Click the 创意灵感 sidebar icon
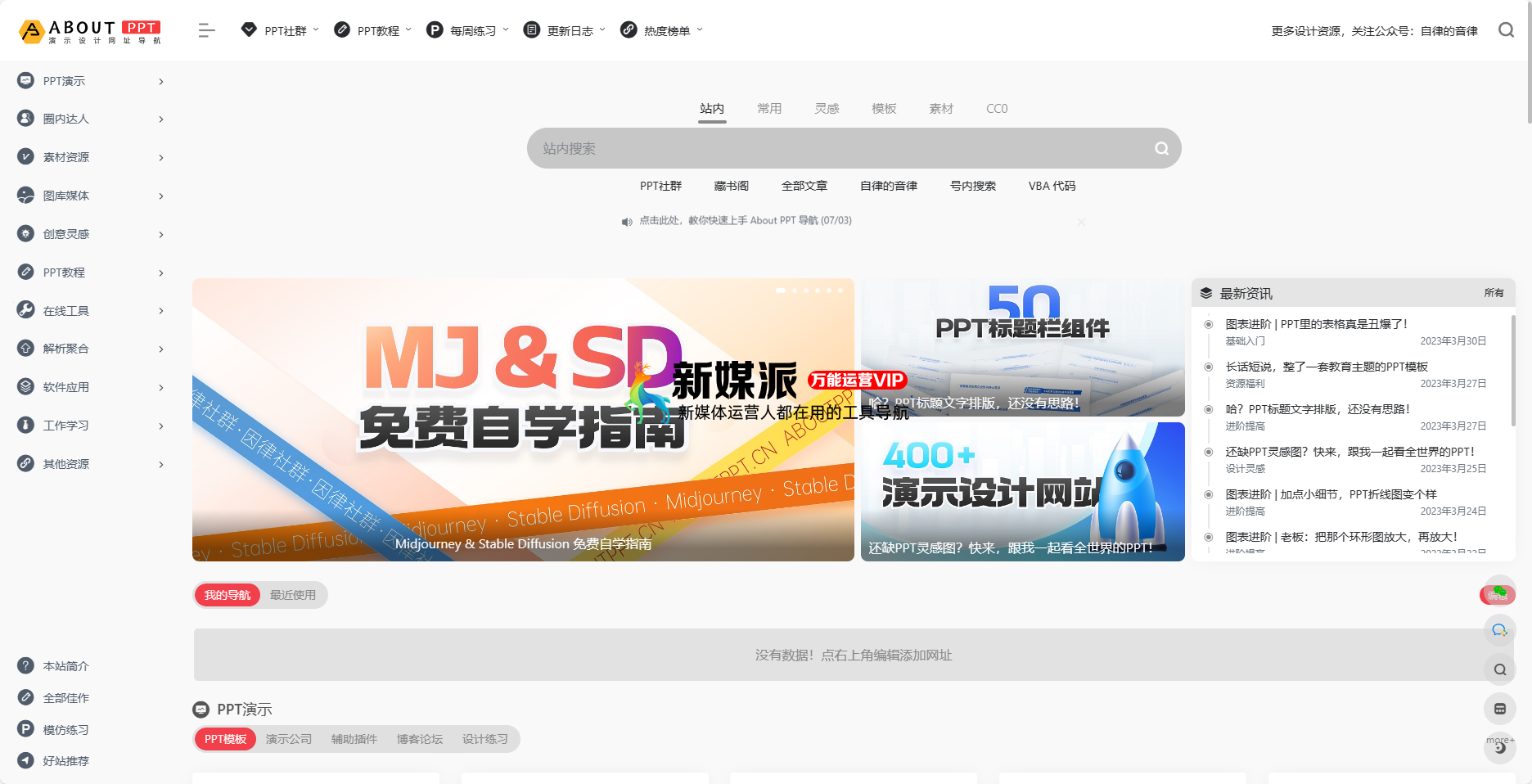Screen dimensions: 1532x784 (x=26, y=233)
